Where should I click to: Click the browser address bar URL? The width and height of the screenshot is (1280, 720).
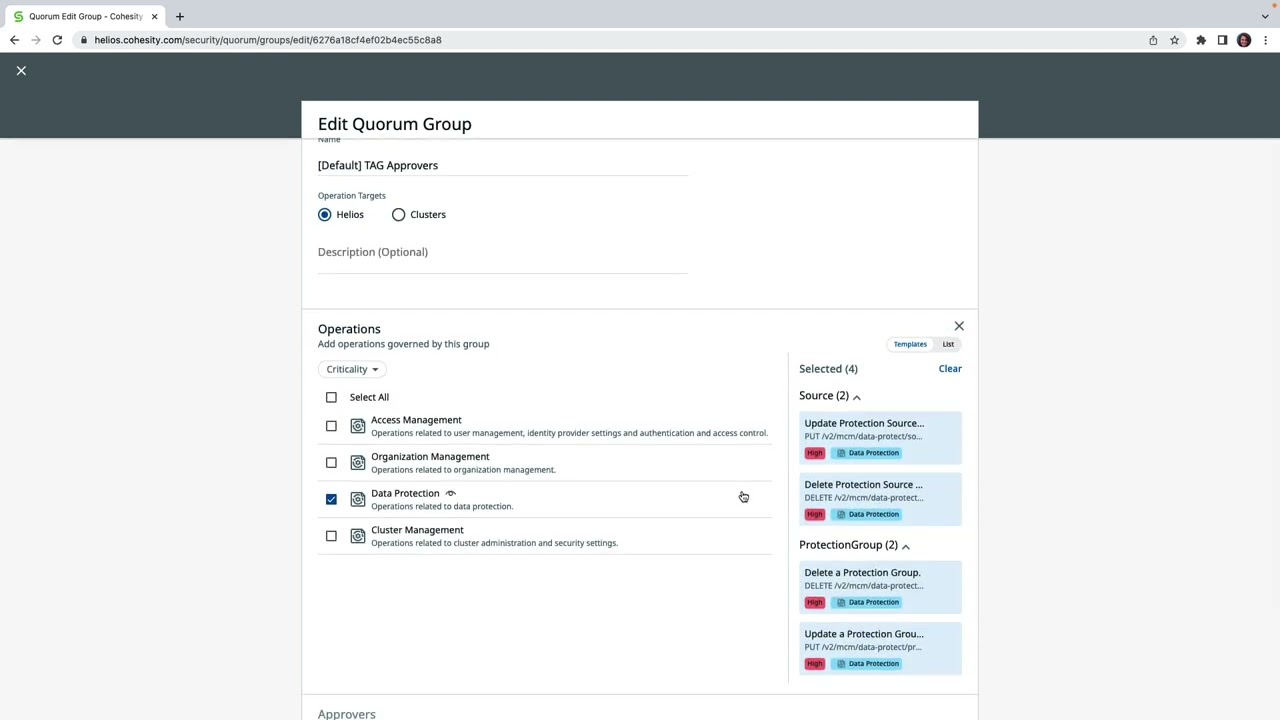[268, 40]
